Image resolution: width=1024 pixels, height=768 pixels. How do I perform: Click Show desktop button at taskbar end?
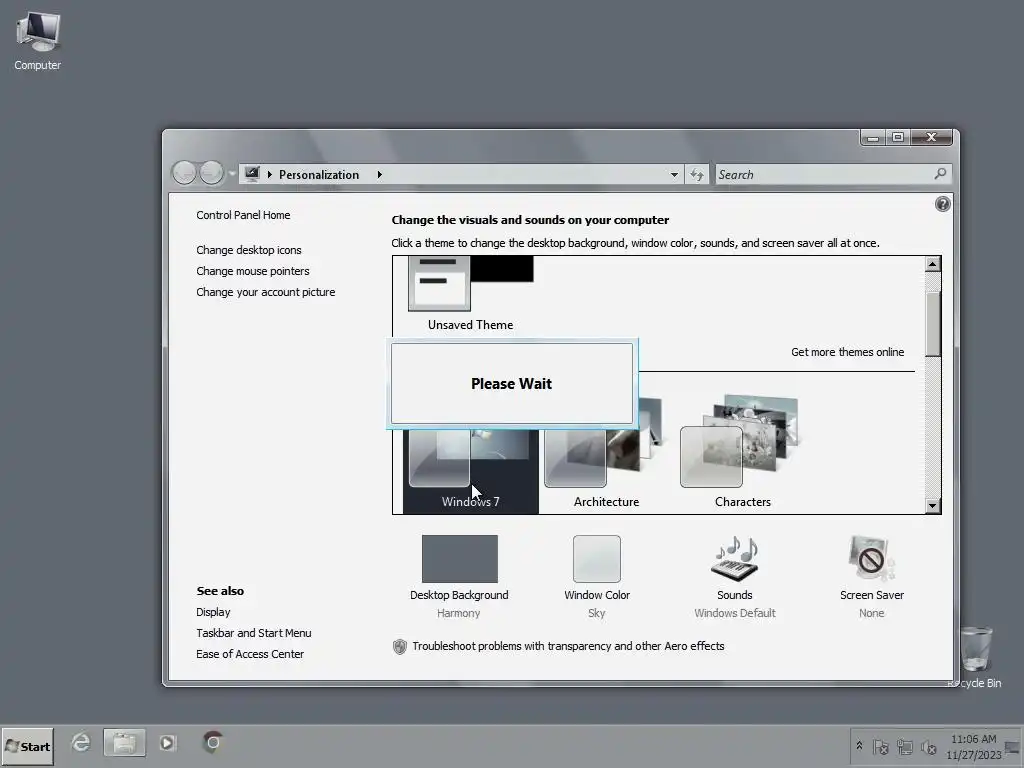(x=1014, y=746)
